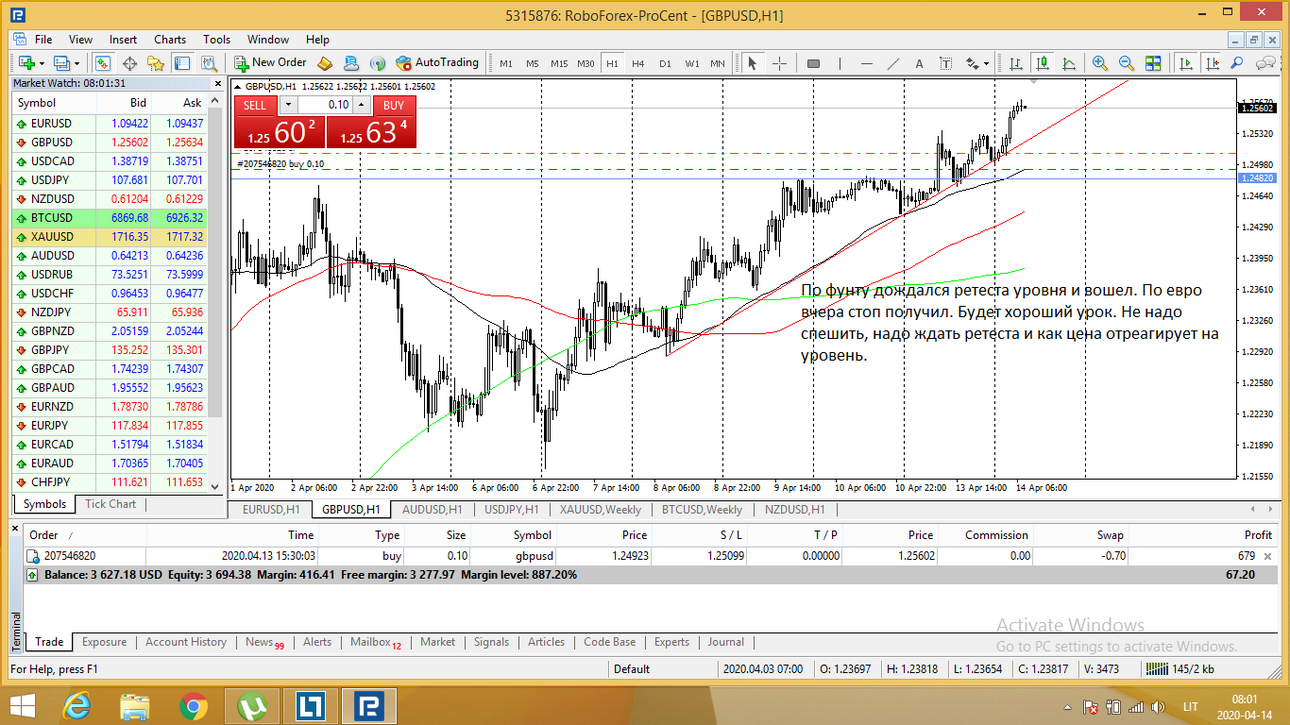1290x725 pixels.
Task: Open the Account History terminal tab
Action: [186, 642]
